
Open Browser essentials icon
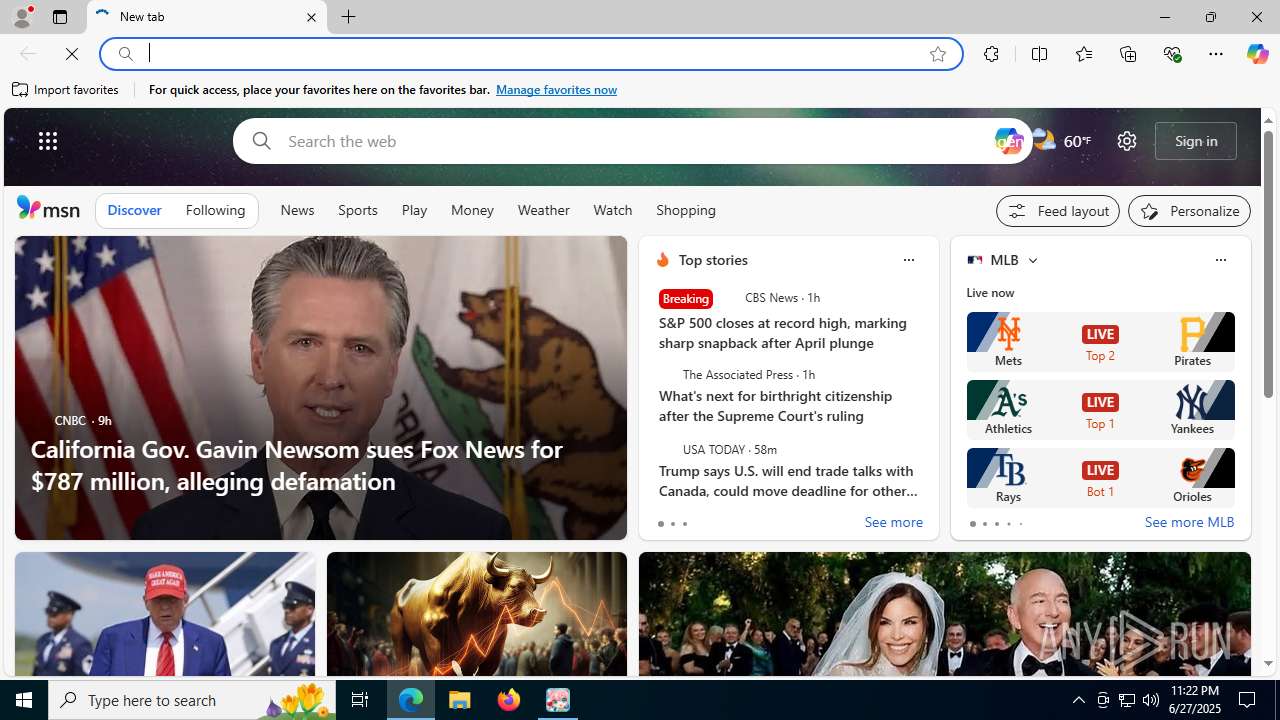click(x=1172, y=54)
